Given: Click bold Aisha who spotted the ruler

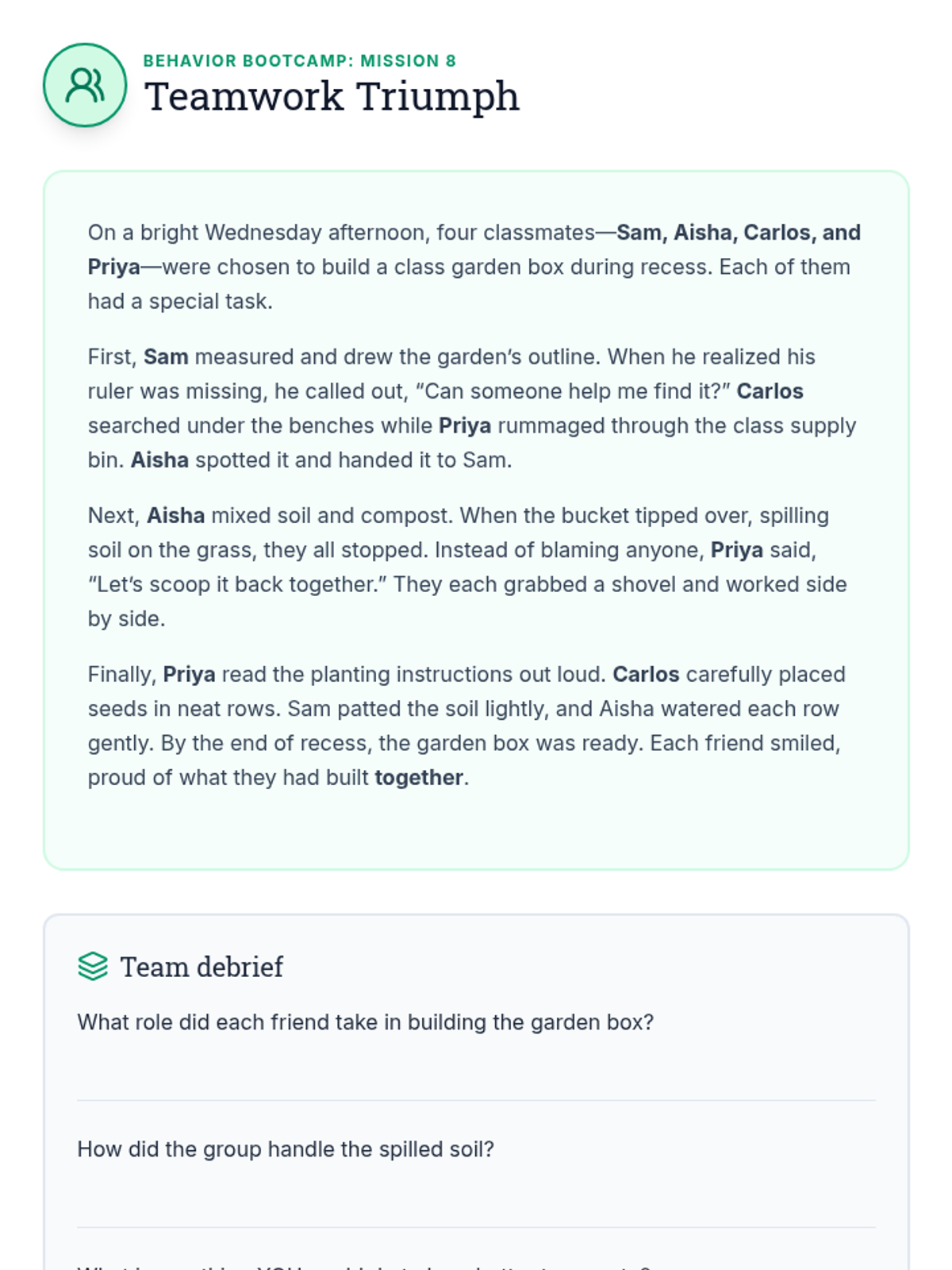Looking at the screenshot, I should [x=159, y=460].
